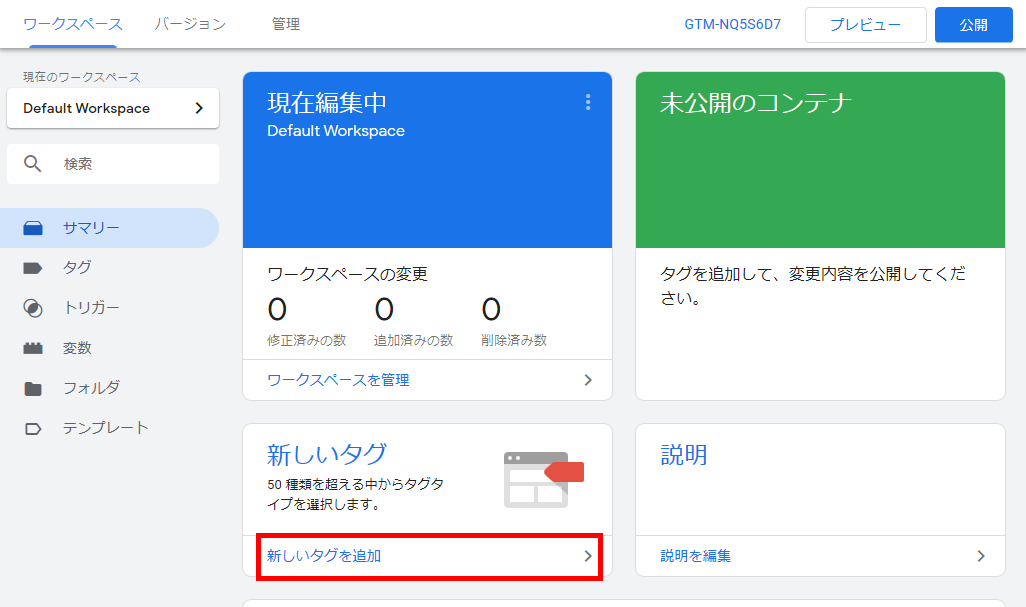The width and height of the screenshot is (1026, 607).
Task: Click the 公開 button
Action: pyautogui.click(x=973, y=25)
